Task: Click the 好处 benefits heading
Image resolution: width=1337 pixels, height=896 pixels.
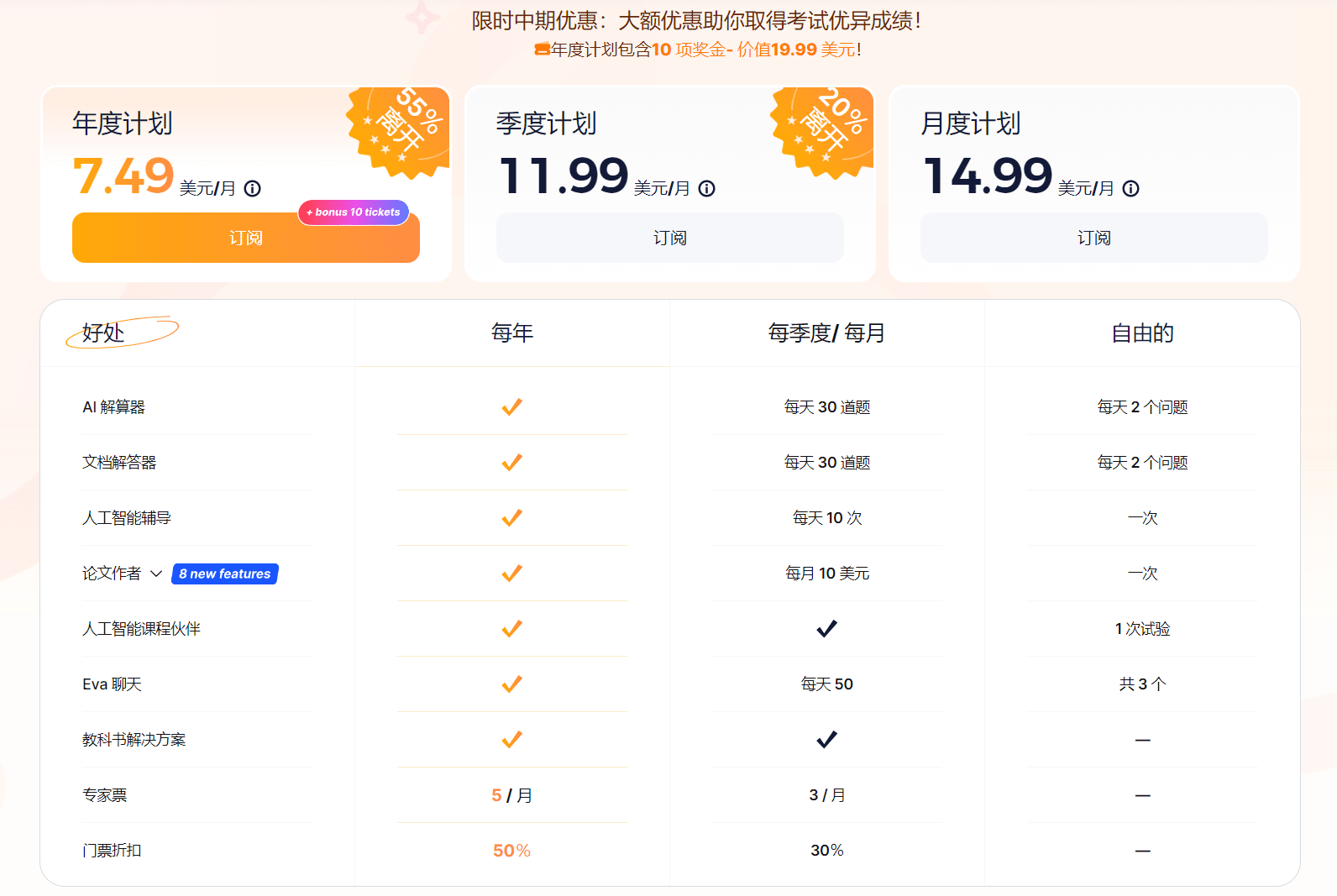Action: click(103, 333)
